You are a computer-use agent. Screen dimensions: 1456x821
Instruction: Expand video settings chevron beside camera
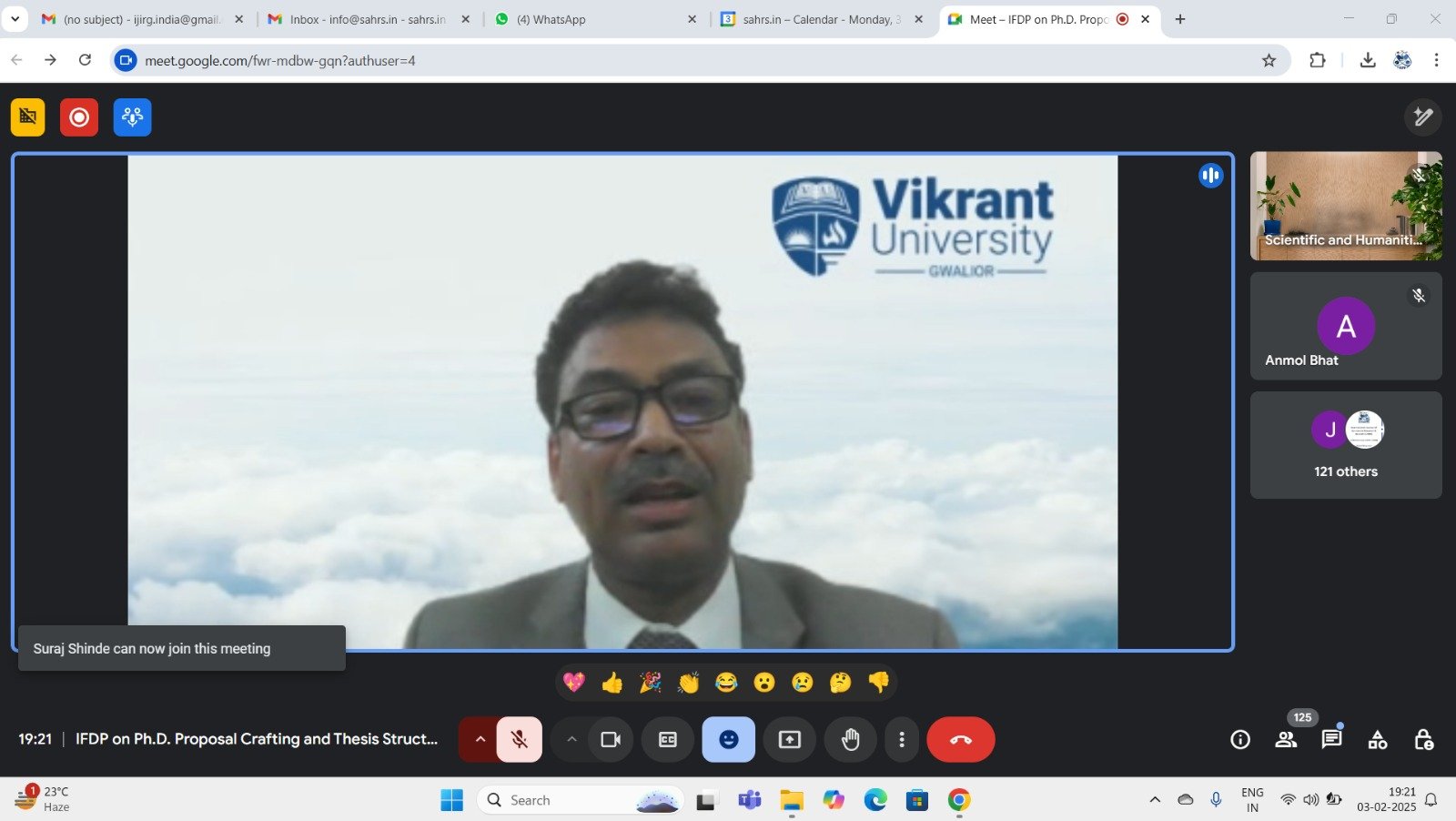tap(571, 740)
